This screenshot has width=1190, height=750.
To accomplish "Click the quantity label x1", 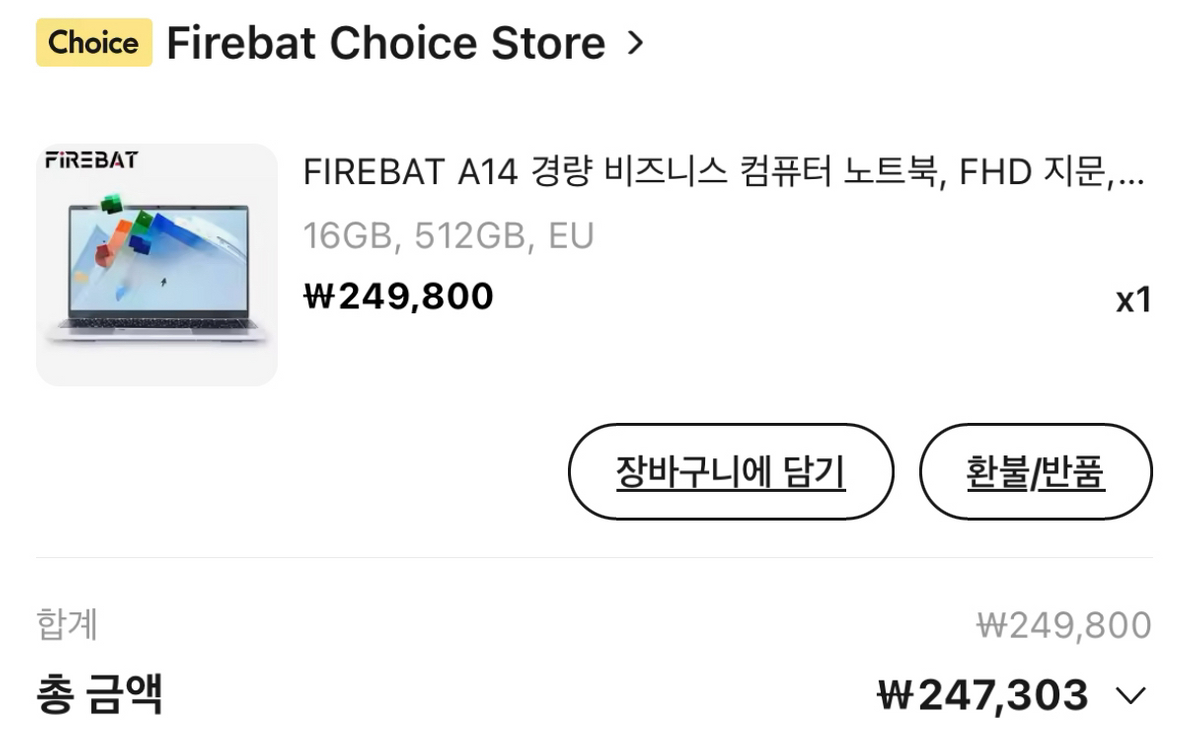I will [x=1134, y=298].
